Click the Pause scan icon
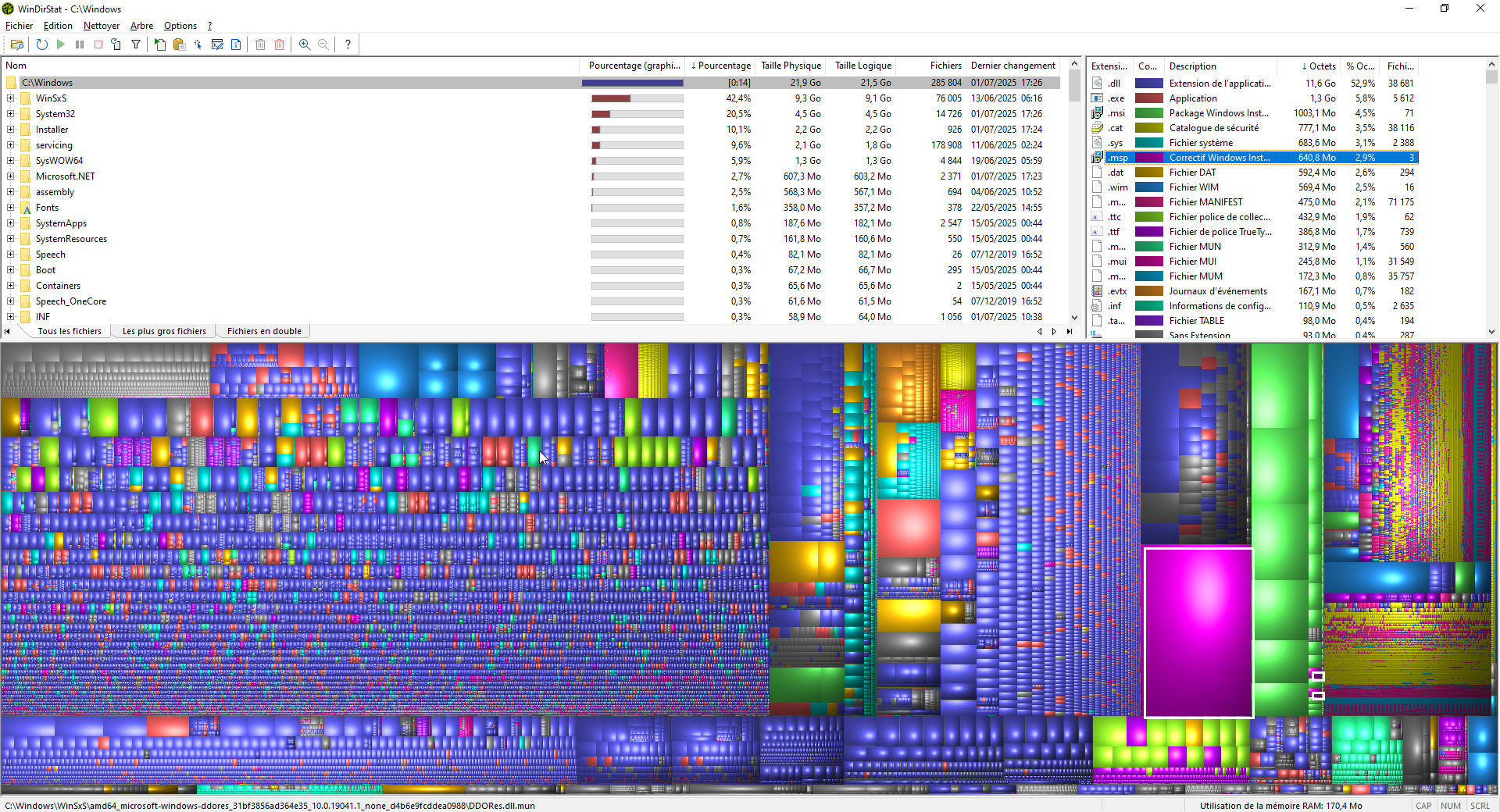The height and width of the screenshot is (812, 1500). coord(80,45)
